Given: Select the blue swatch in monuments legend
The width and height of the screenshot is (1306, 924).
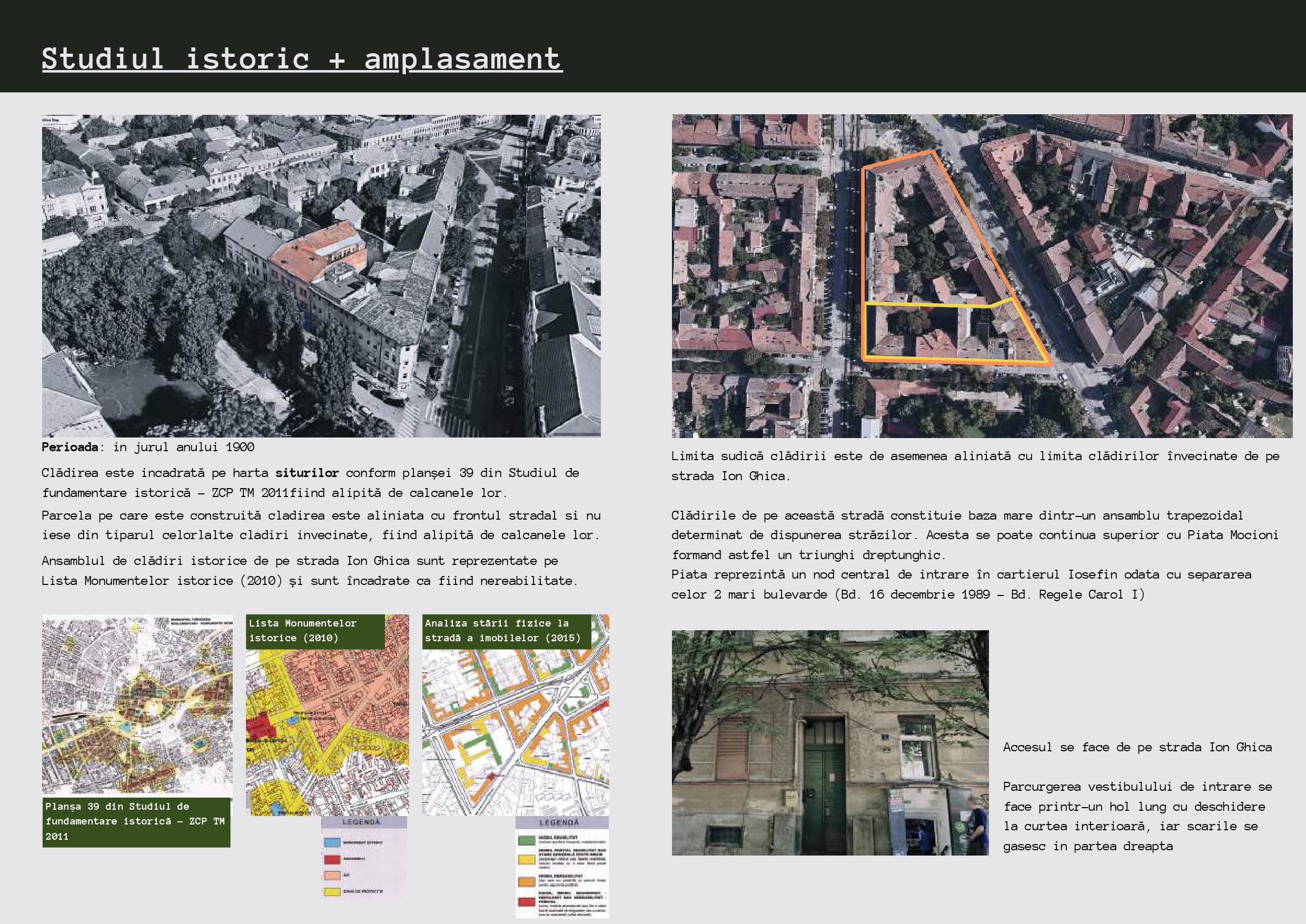Looking at the screenshot, I should coord(332,842).
